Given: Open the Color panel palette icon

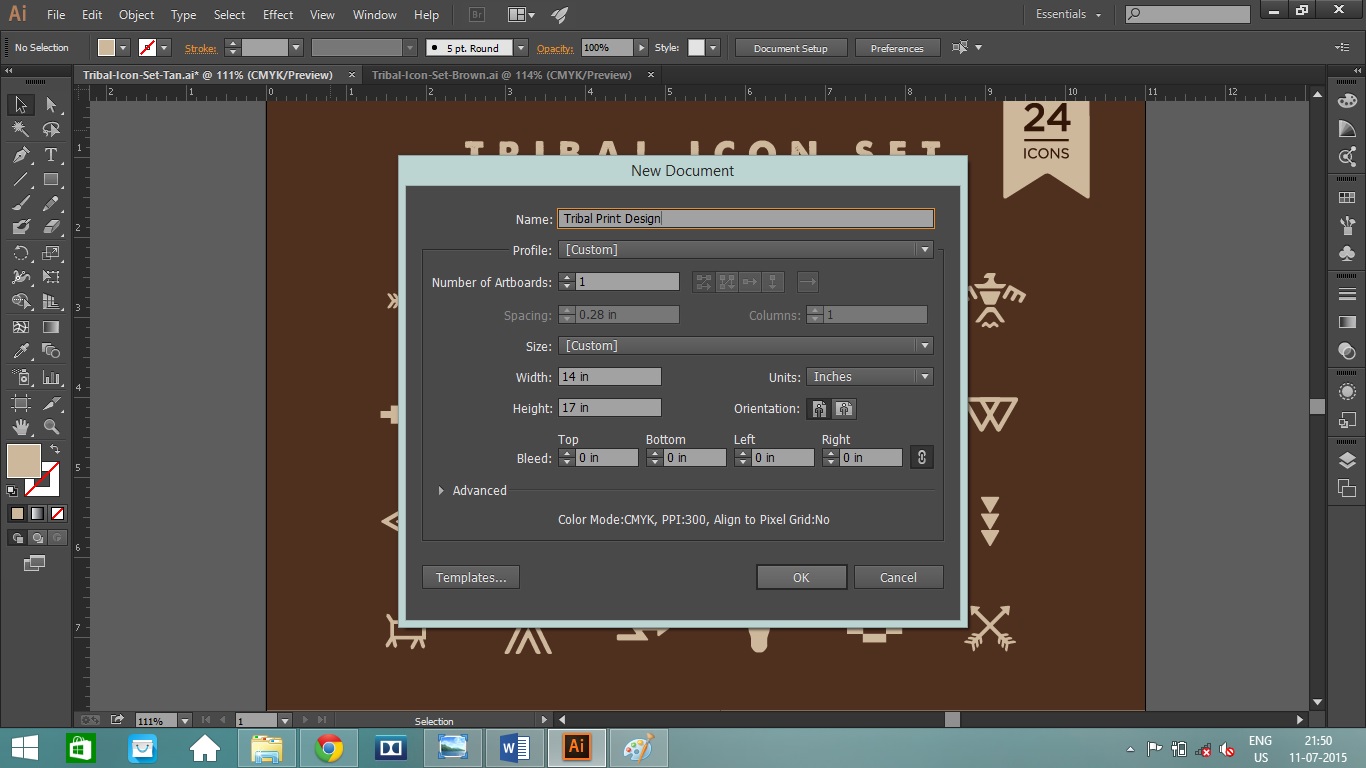Looking at the screenshot, I should point(1347,101).
